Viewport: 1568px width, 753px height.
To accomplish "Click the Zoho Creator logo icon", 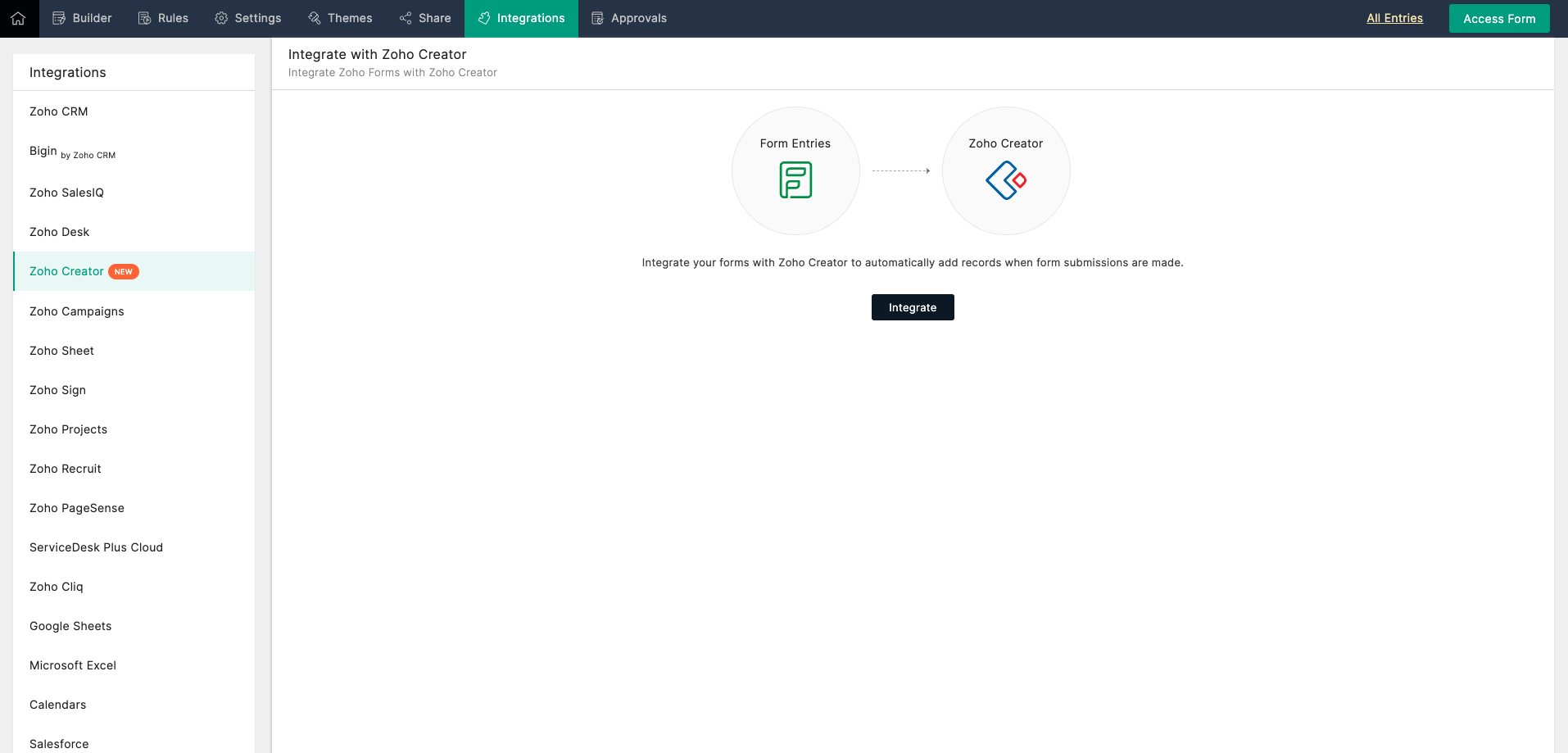I will 1006,180.
